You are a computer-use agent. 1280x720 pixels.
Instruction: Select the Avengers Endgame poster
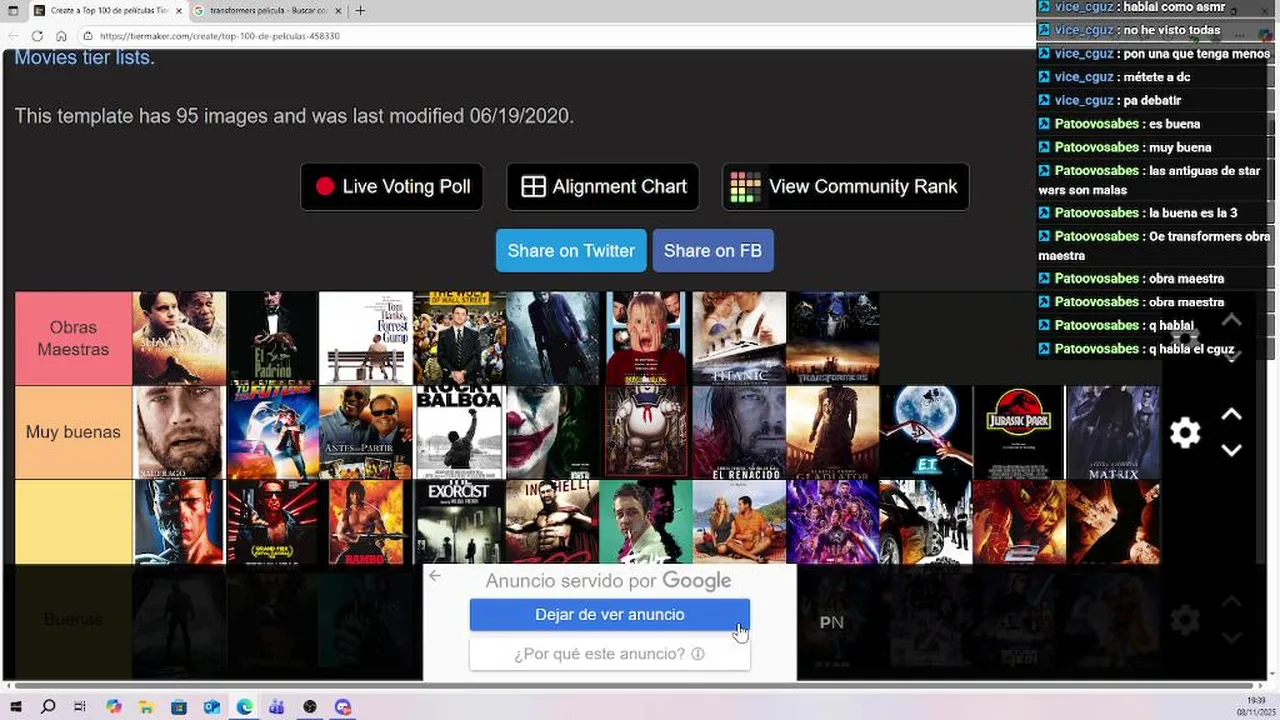coord(833,522)
